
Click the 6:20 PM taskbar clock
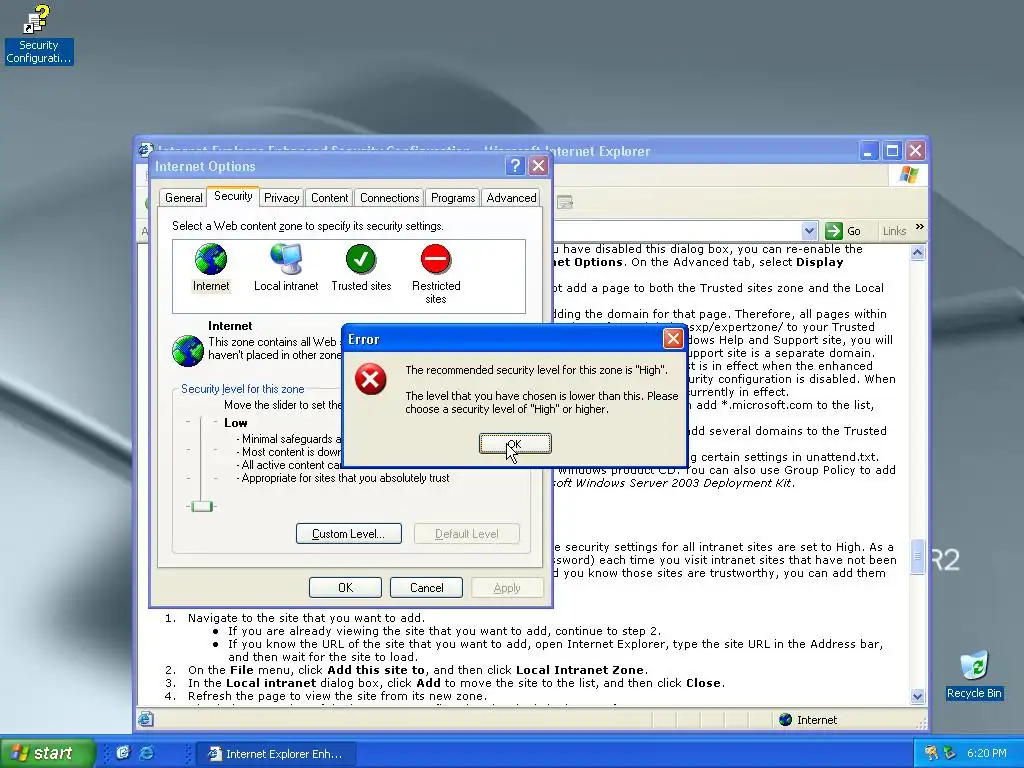tap(986, 753)
